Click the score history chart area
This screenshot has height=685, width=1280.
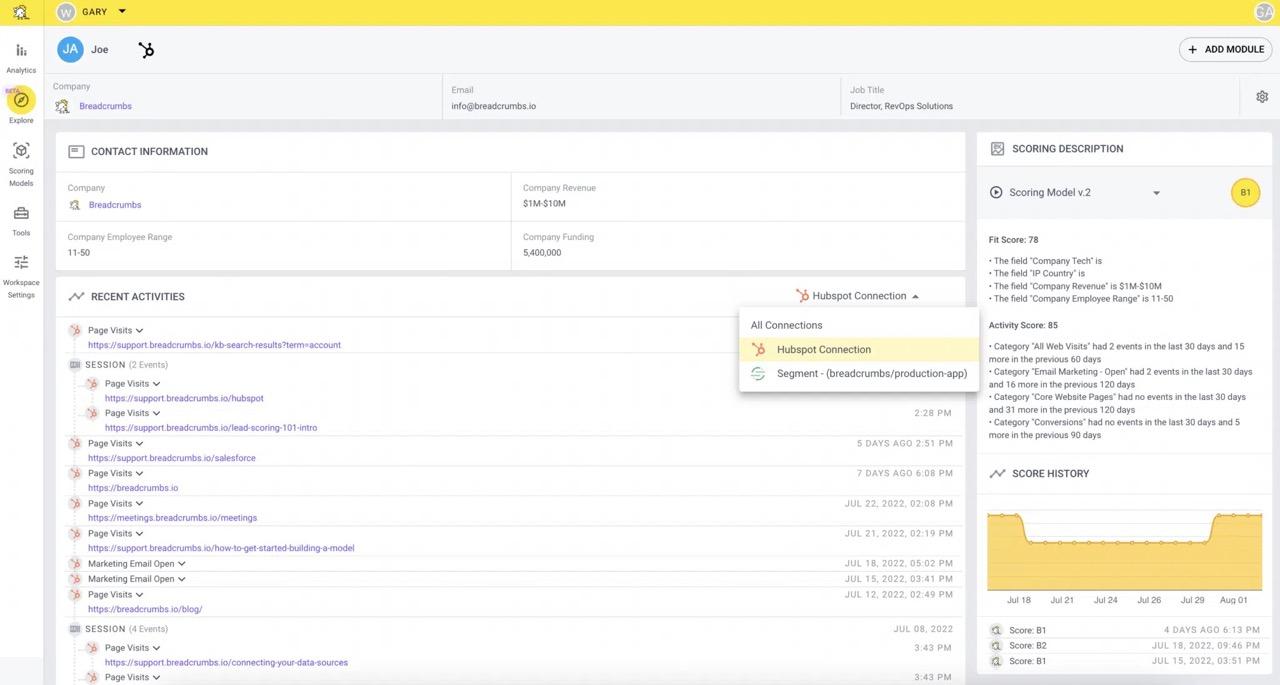pos(1125,551)
